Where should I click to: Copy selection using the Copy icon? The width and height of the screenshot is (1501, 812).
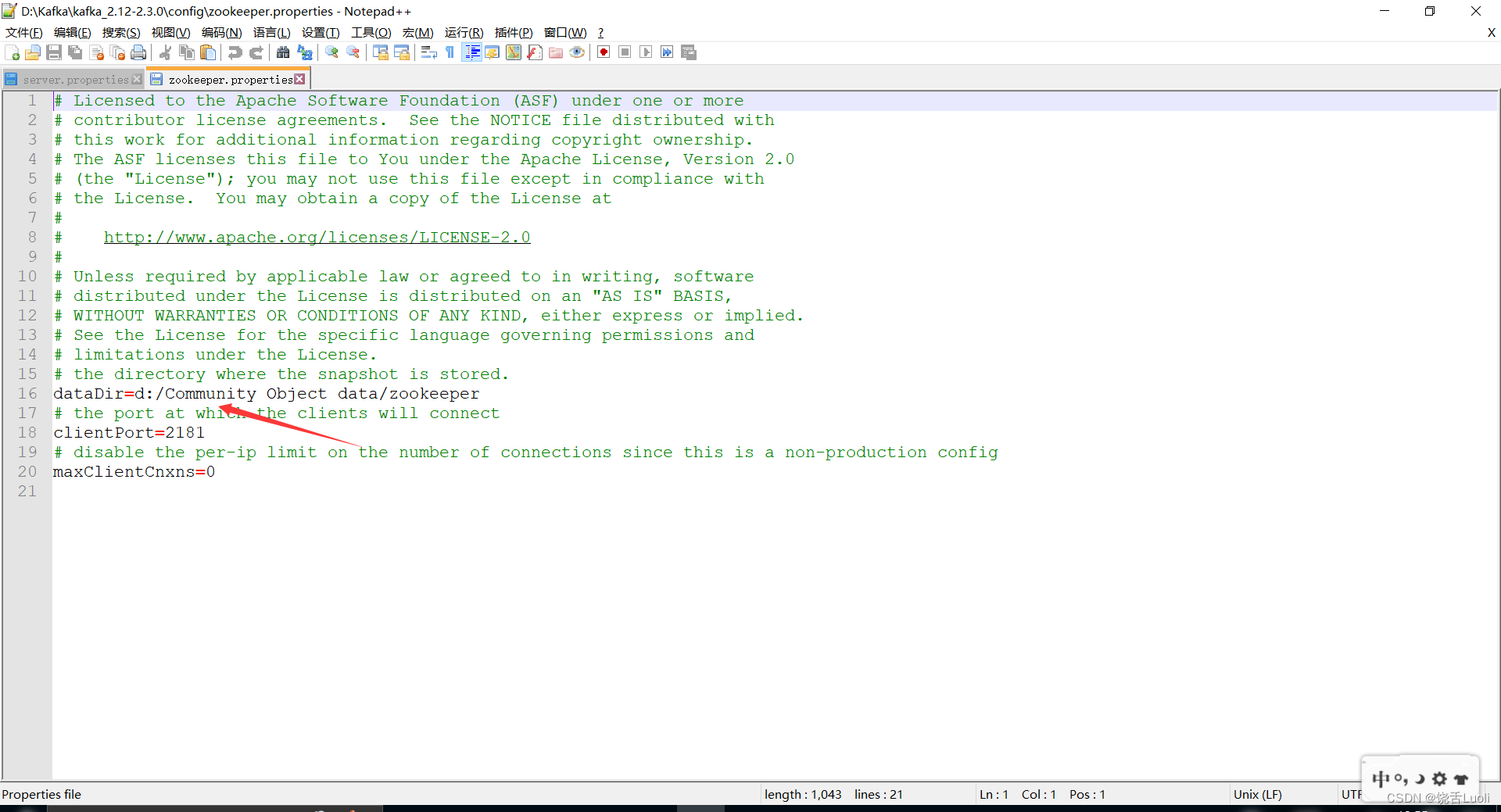tap(187, 52)
